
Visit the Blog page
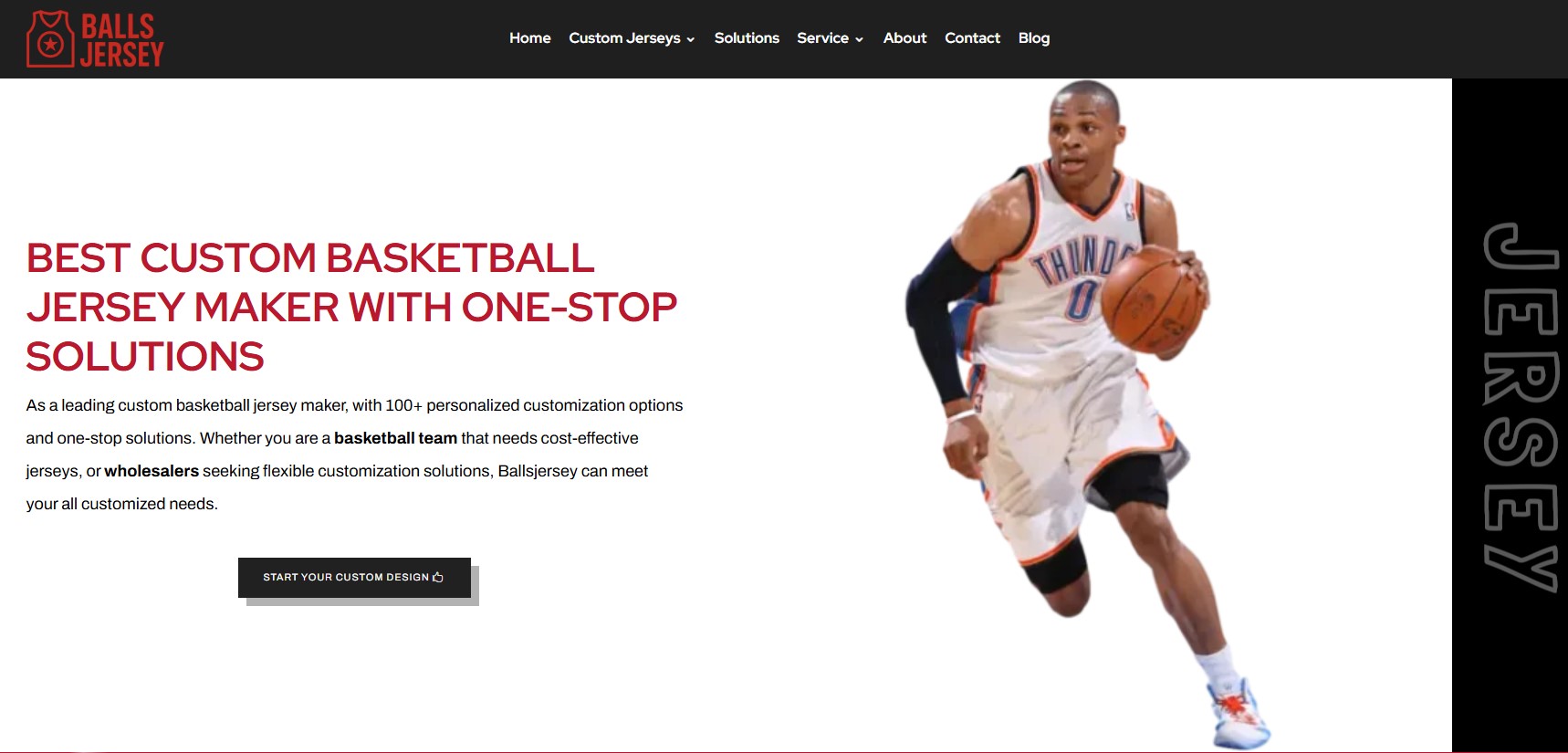(1034, 38)
